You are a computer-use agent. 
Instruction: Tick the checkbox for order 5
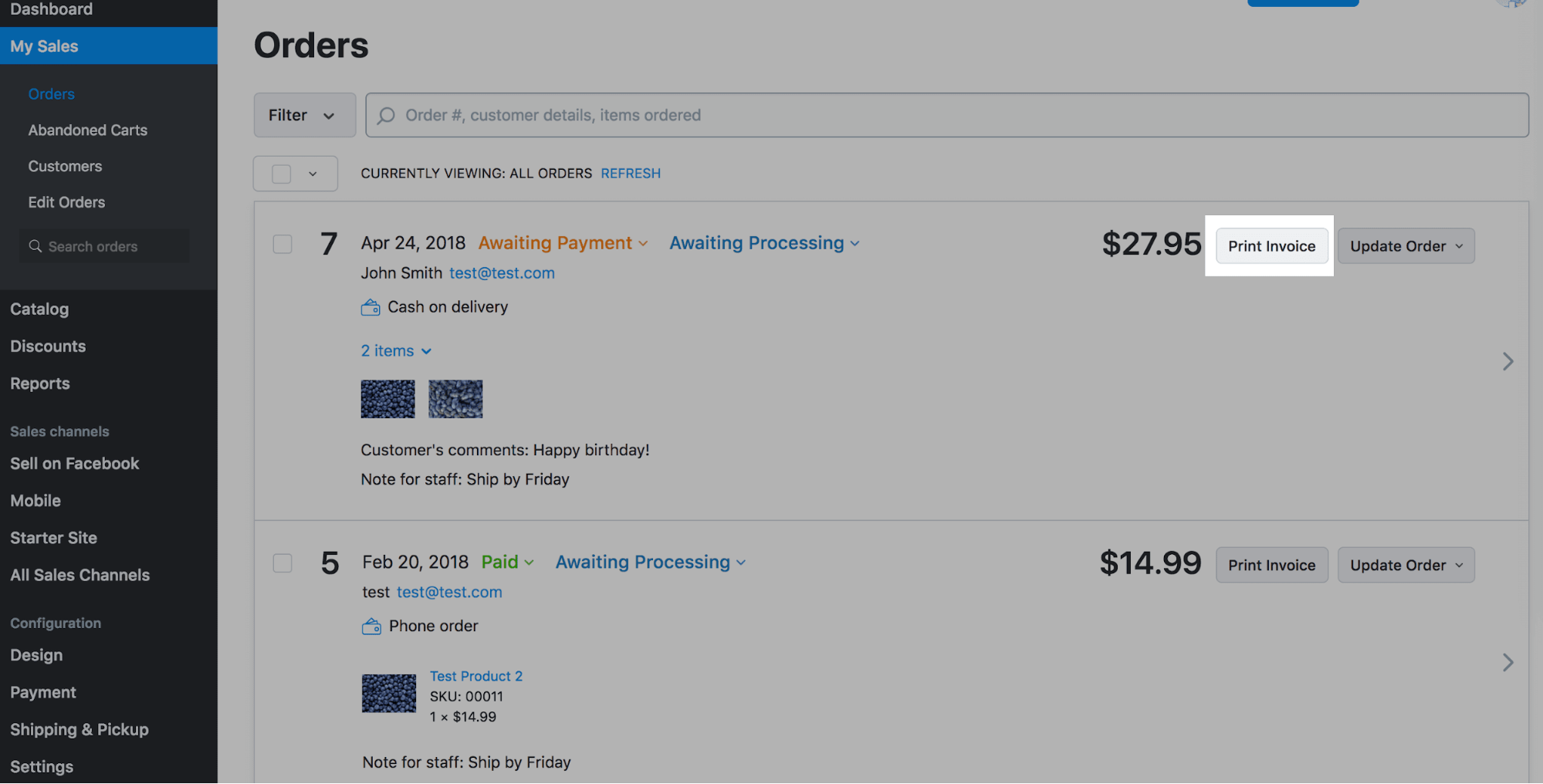(x=283, y=563)
